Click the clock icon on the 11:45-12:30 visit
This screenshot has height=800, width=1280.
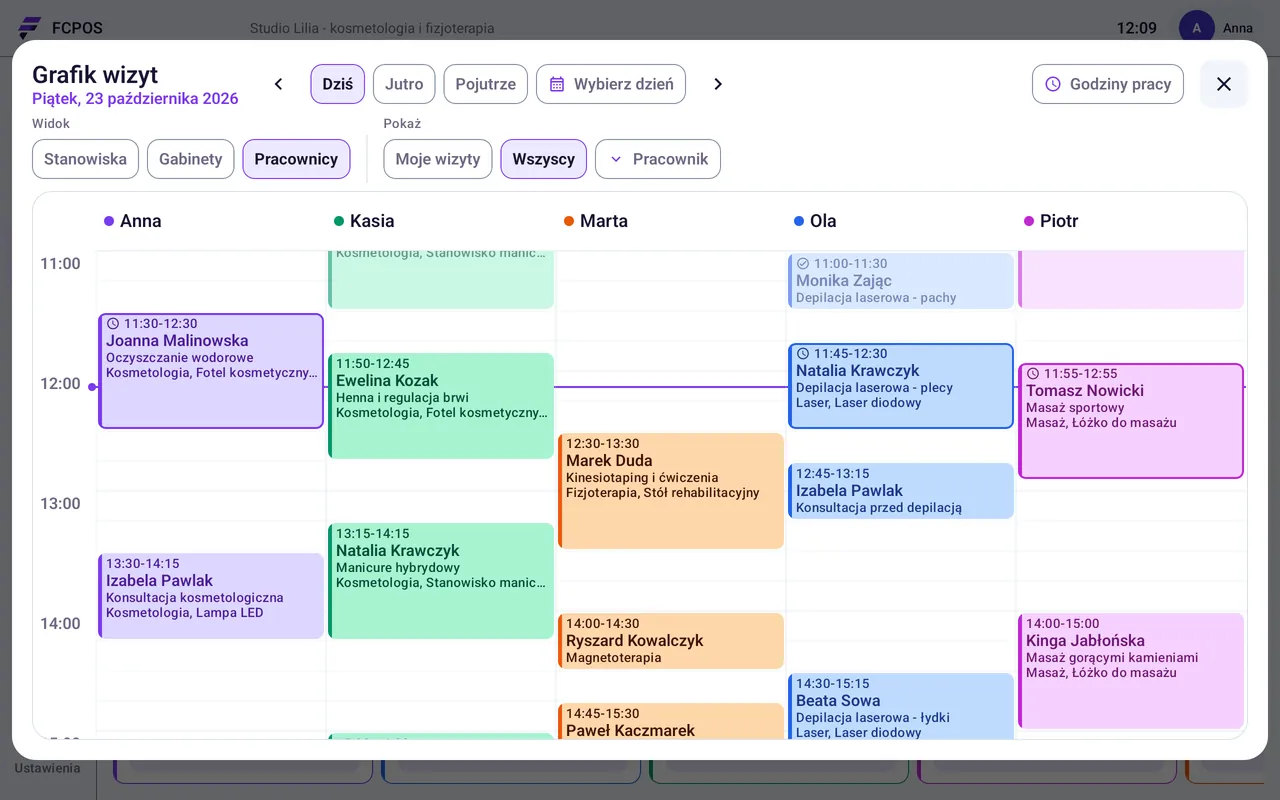click(x=803, y=354)
